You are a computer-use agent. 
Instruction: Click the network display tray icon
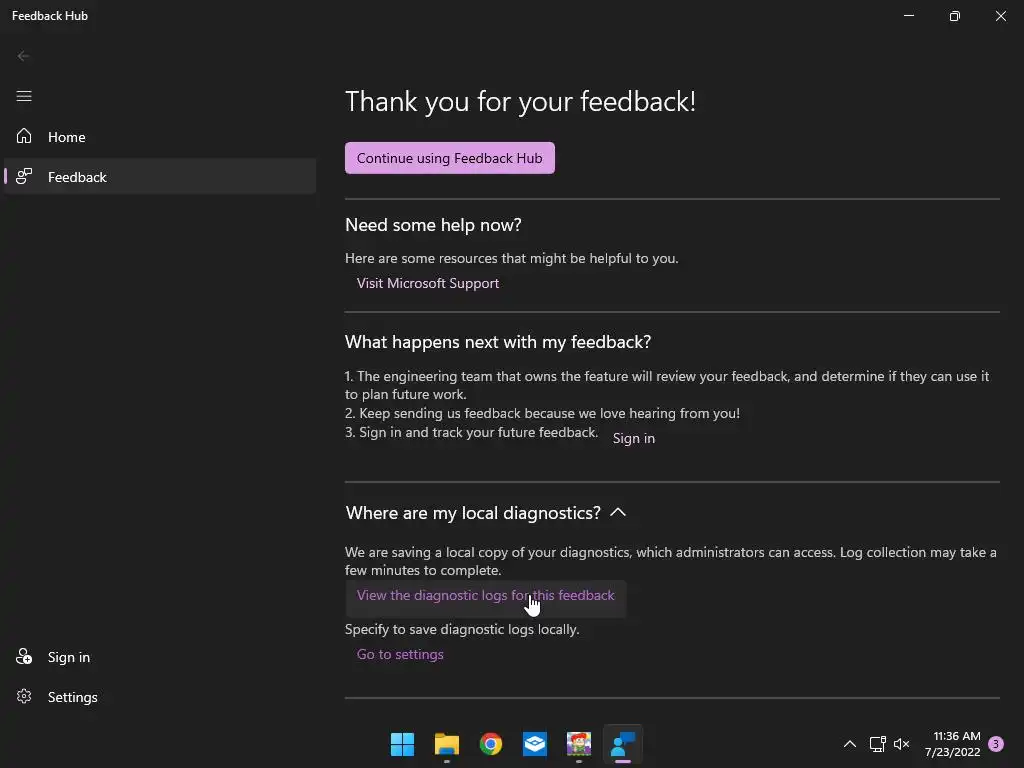[x=877, y=744]
